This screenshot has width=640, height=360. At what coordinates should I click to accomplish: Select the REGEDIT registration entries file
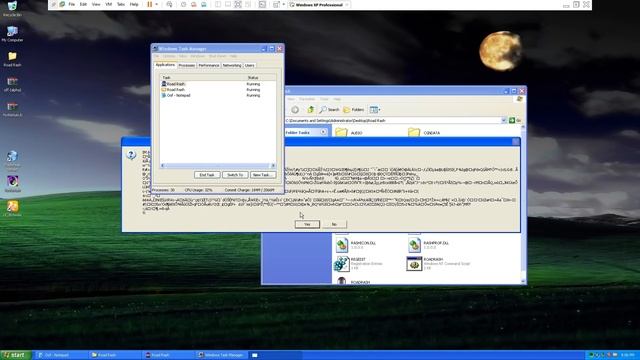click(358, 264)
